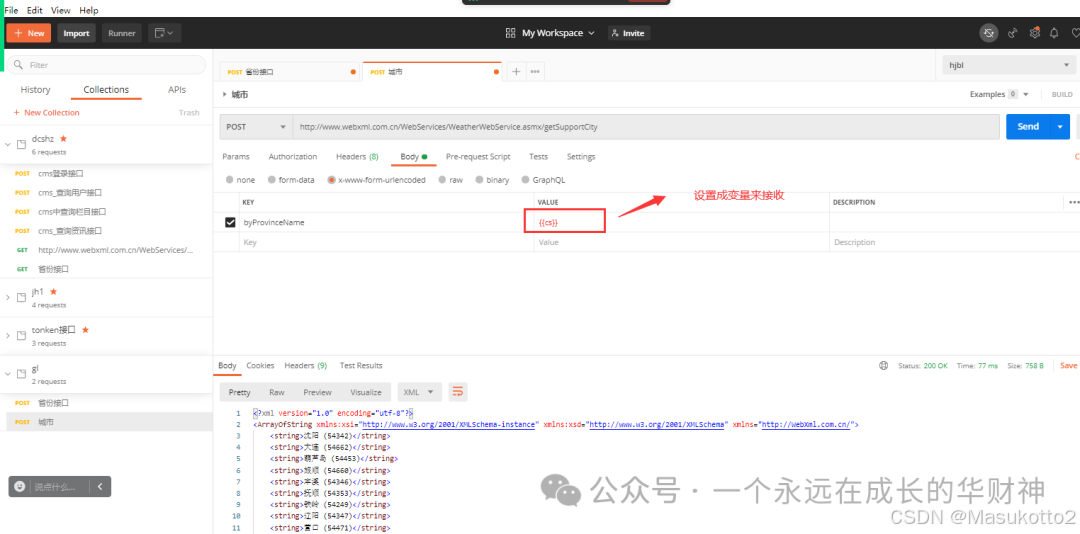Open the My Workspace switcher

[550, 33]
